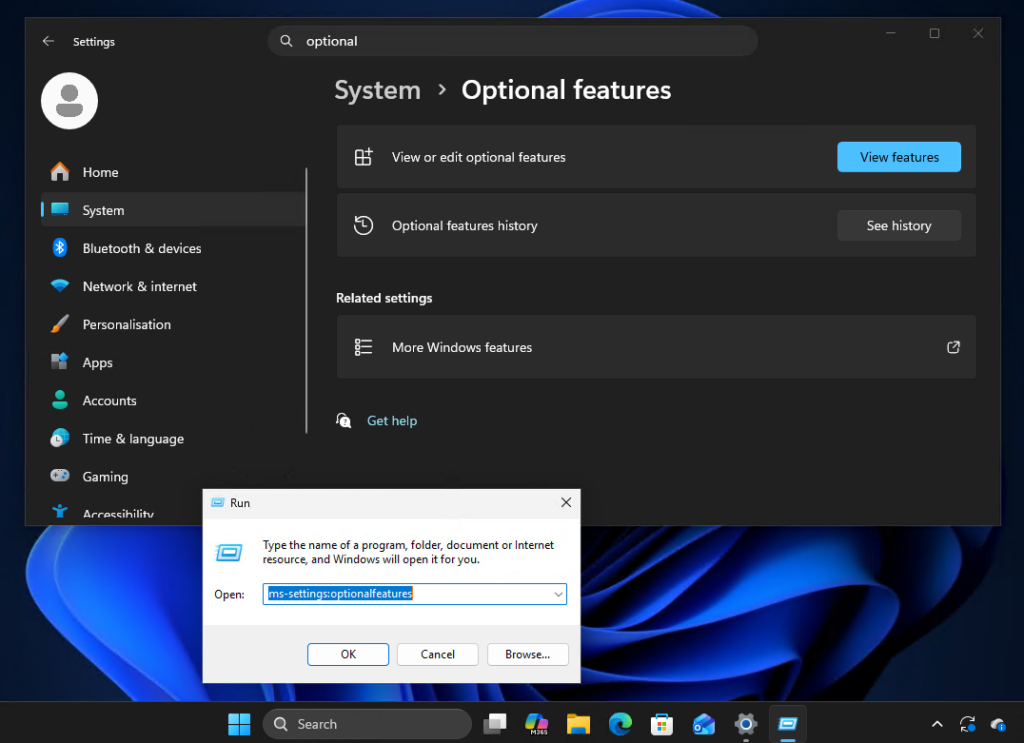Open Outlook from the taskbar
1024x743 pixels.
pyautogui.click(x=704, y=723)
